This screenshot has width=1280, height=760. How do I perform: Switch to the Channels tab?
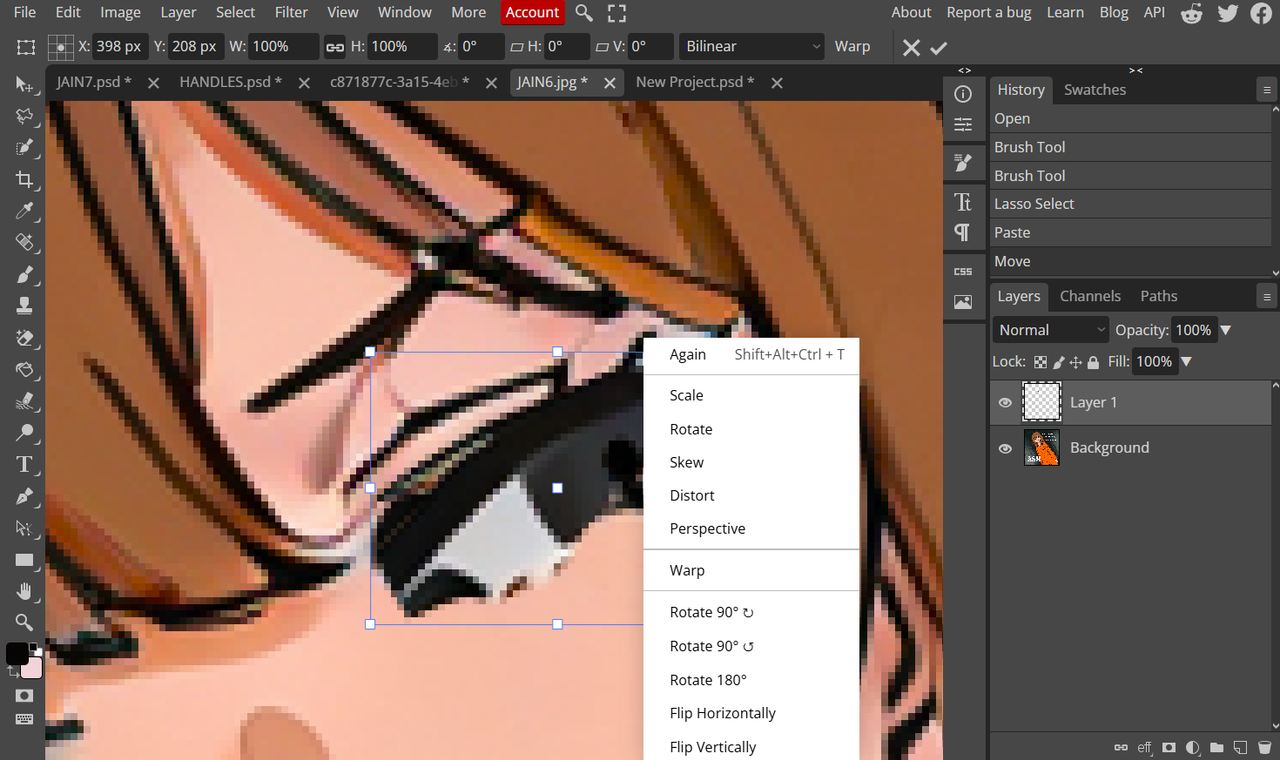coord(1090,296)
